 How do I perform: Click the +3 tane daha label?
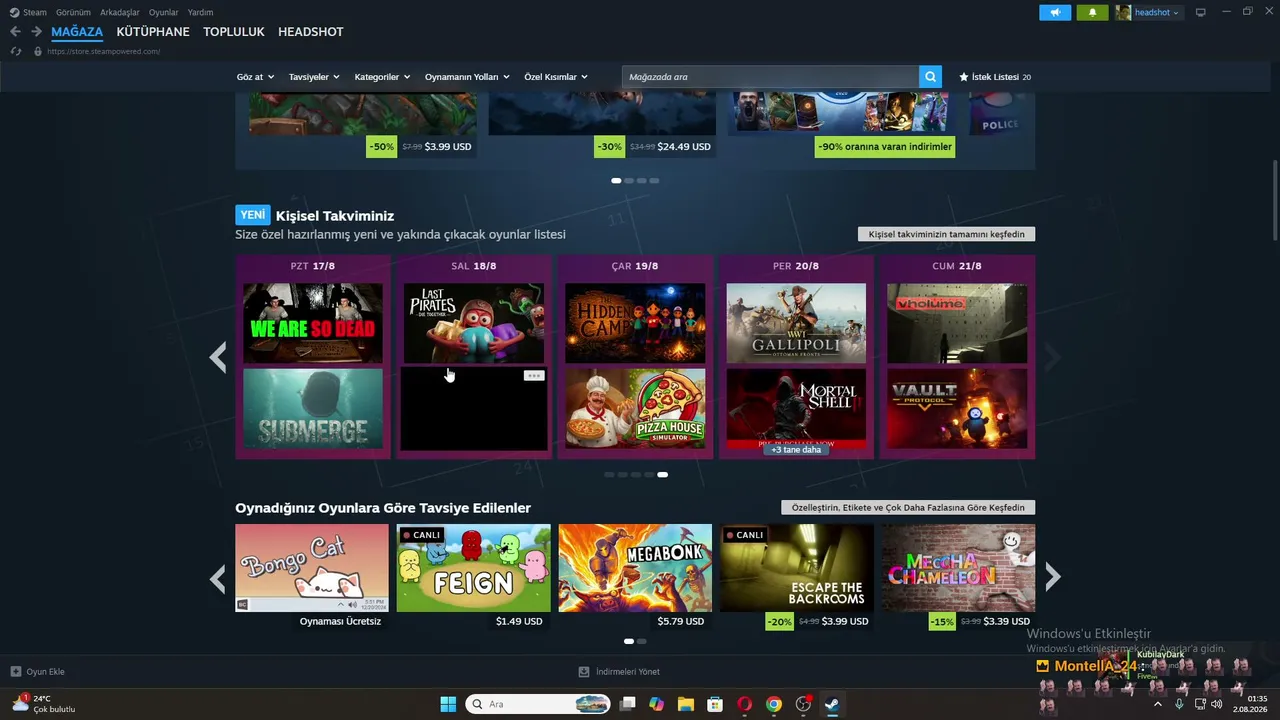pyautogui.click(x=796, y=449)
